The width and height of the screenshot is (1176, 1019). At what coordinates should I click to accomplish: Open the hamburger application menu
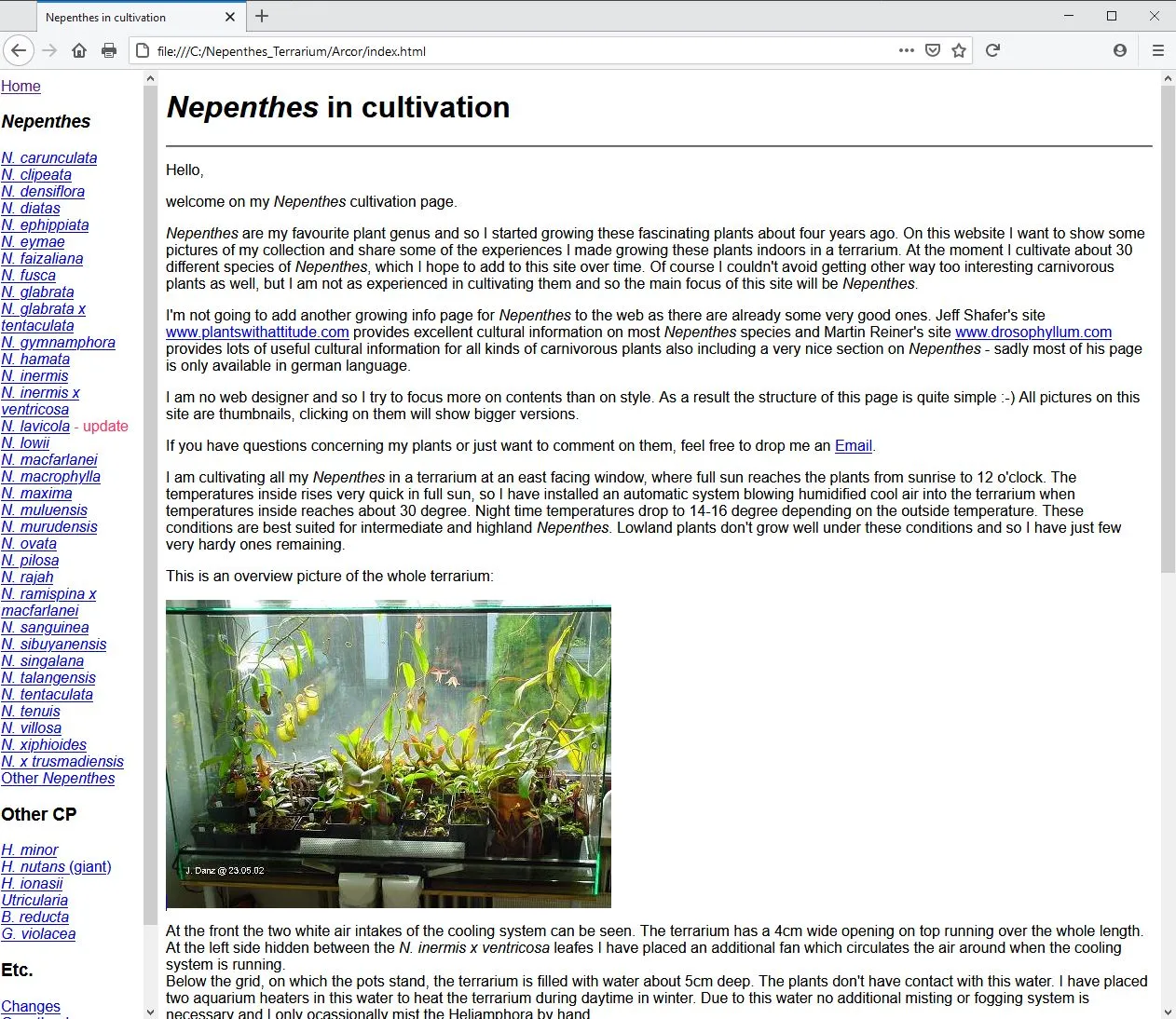click(x=1158, y=50)
